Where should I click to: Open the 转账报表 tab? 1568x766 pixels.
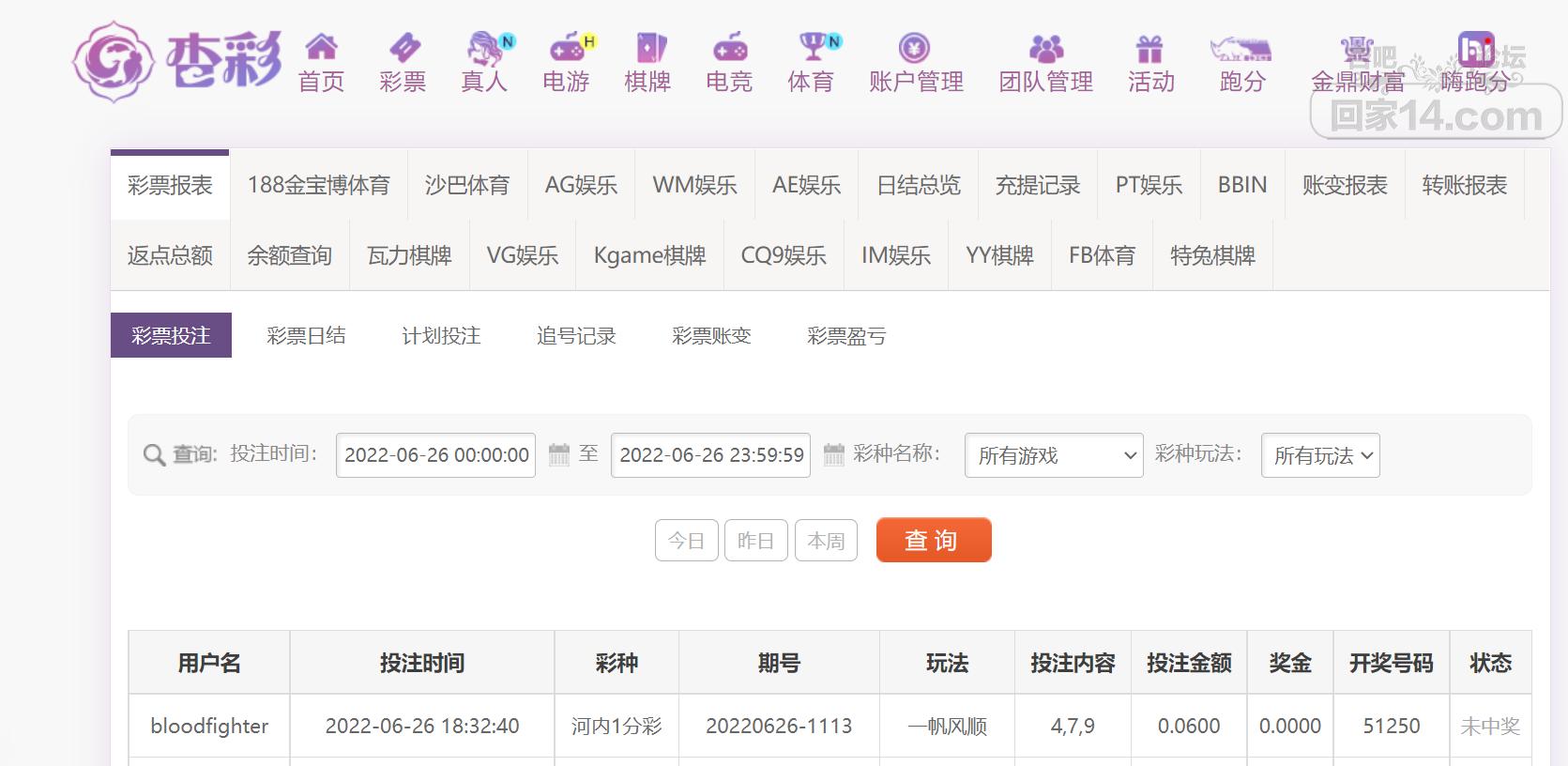[x=1465, y=185]
